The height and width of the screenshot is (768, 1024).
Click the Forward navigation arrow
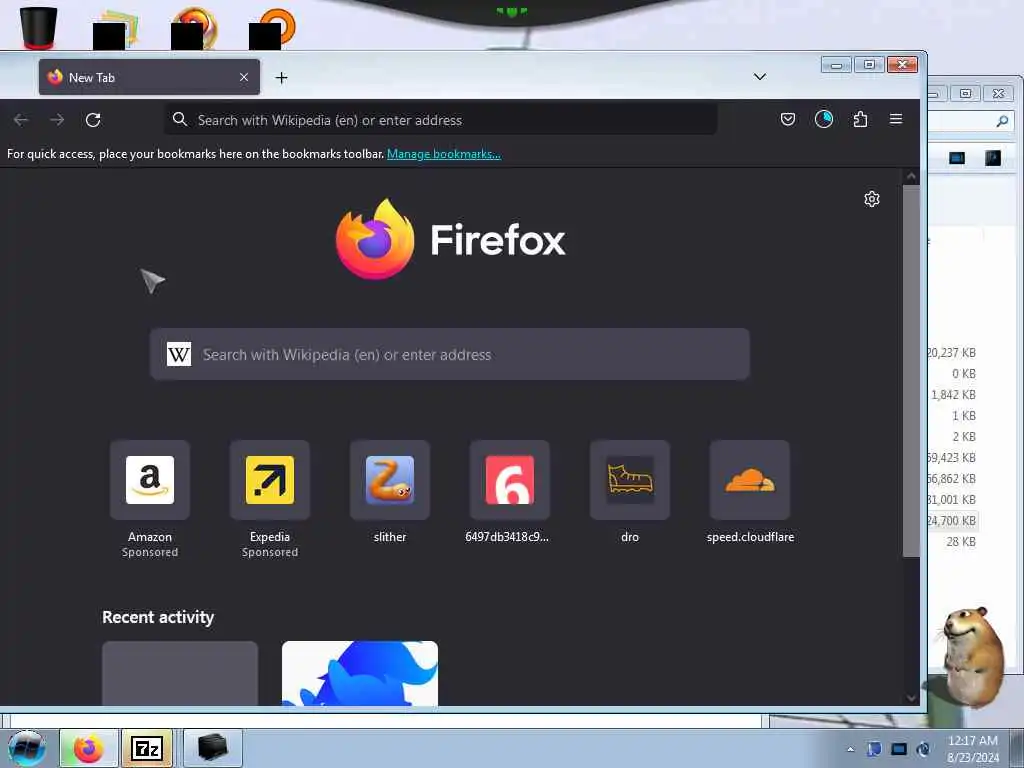point(57,120)
